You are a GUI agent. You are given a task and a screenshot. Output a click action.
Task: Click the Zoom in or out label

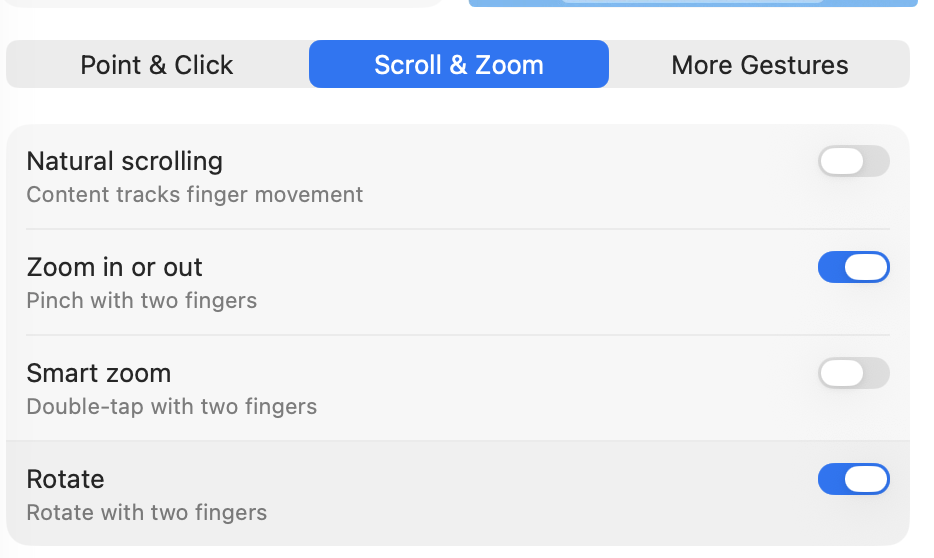coord(114,267)
